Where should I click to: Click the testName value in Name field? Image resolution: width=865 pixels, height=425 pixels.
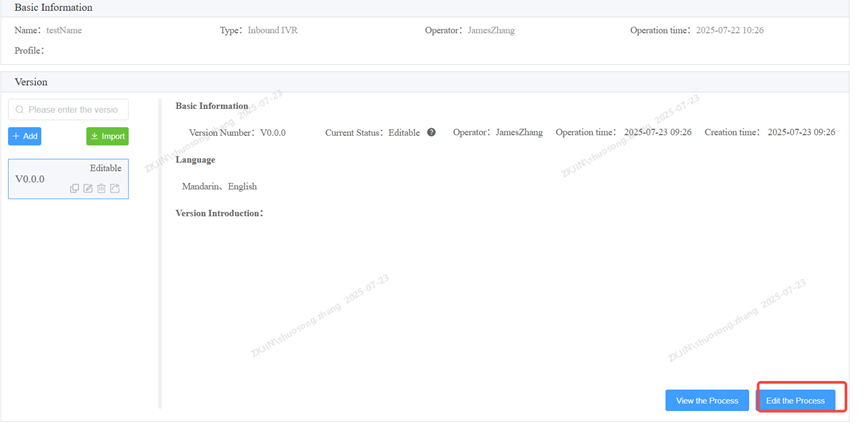point(64,30)
